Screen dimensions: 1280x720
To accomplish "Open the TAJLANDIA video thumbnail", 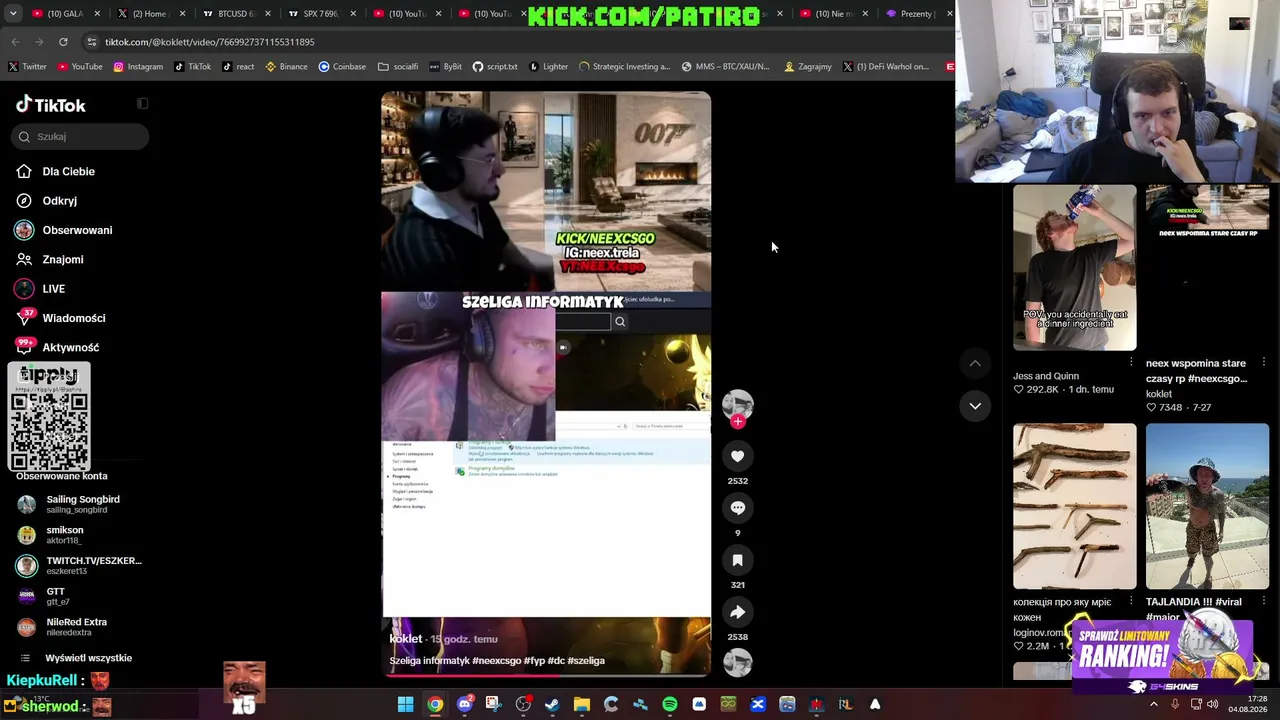I will 1207,506.
